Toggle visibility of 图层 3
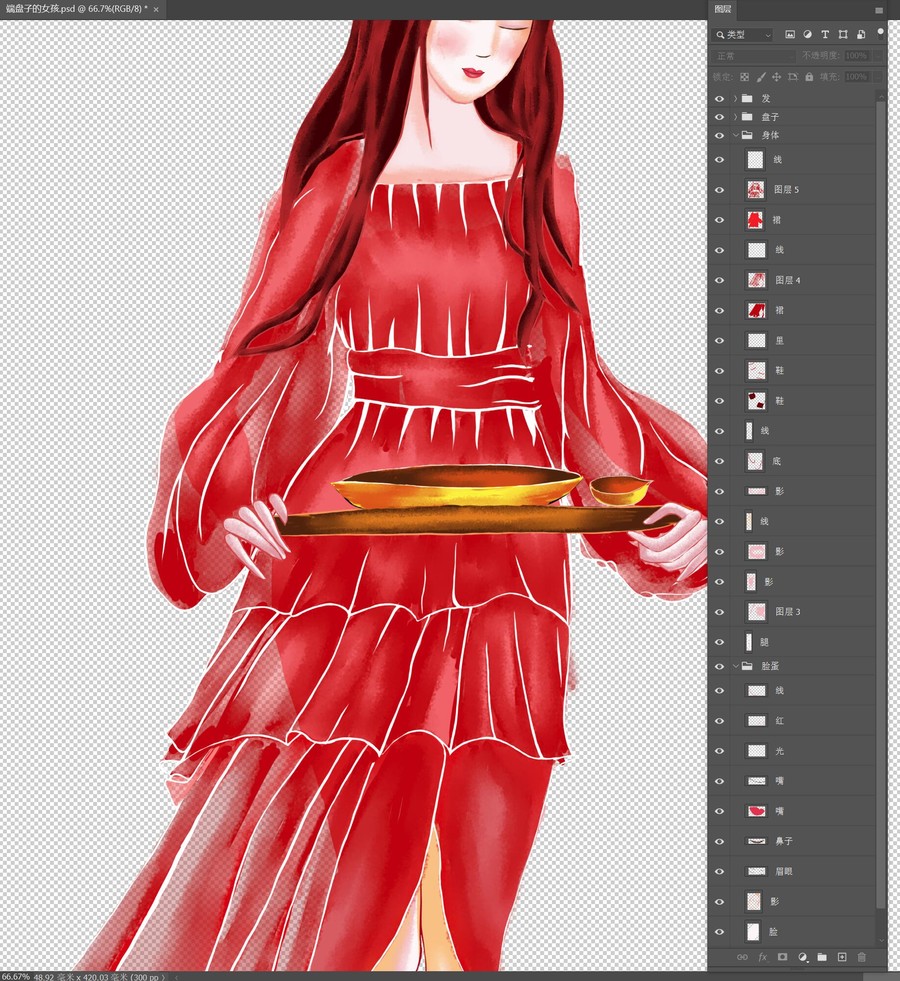 (x=719, y=612)
